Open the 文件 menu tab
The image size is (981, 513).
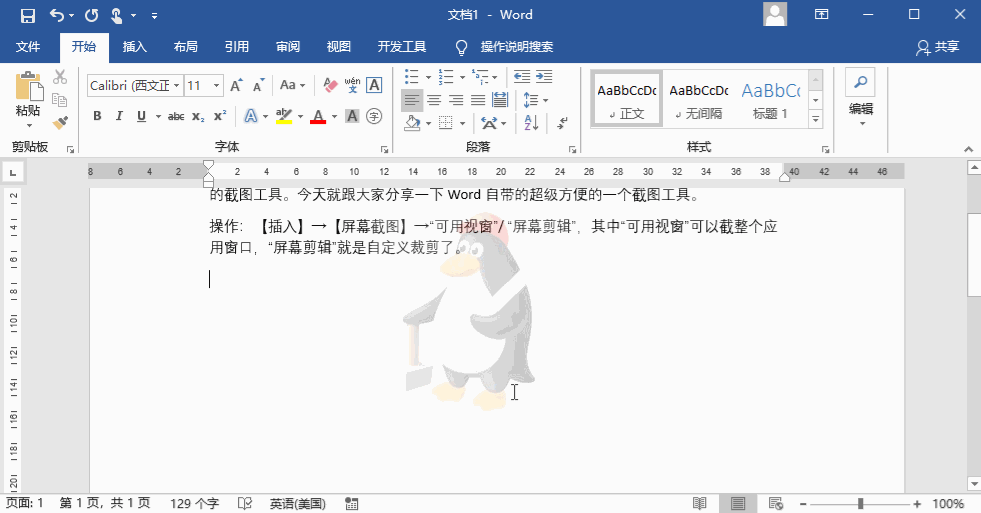pyautogui.click(x=28, y=47)
